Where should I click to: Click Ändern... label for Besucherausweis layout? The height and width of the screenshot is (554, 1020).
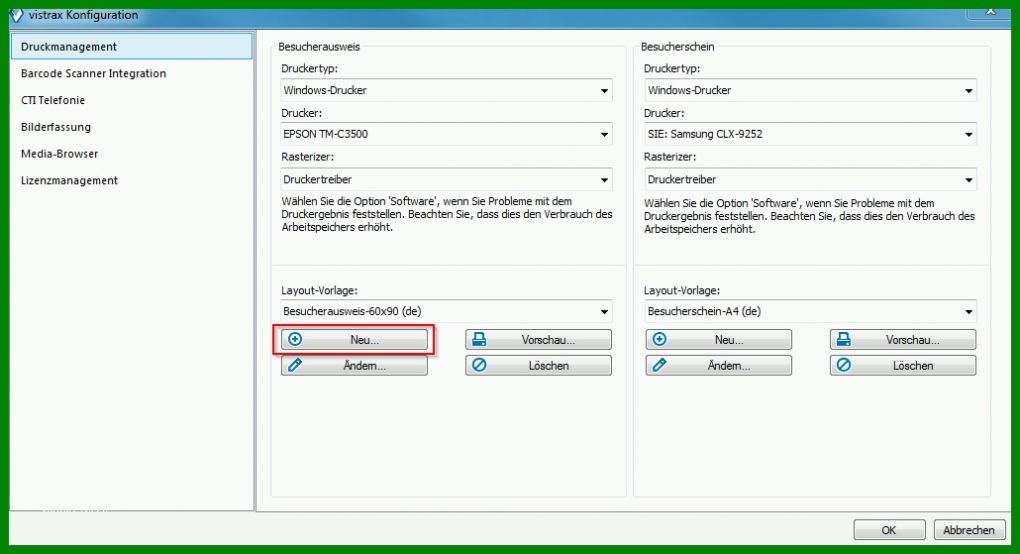364,365
